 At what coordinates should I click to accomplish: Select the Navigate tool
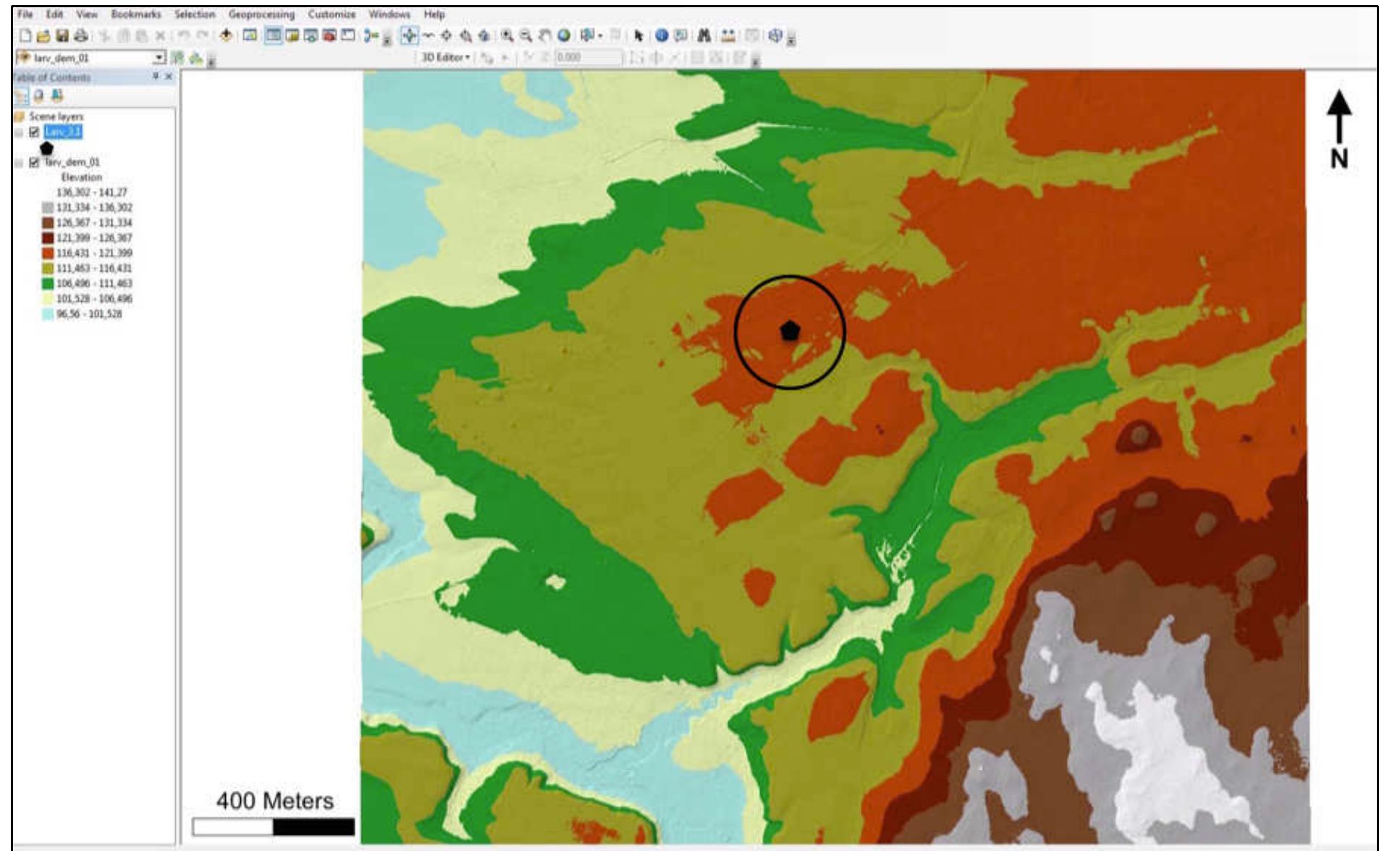coord(409,35)
